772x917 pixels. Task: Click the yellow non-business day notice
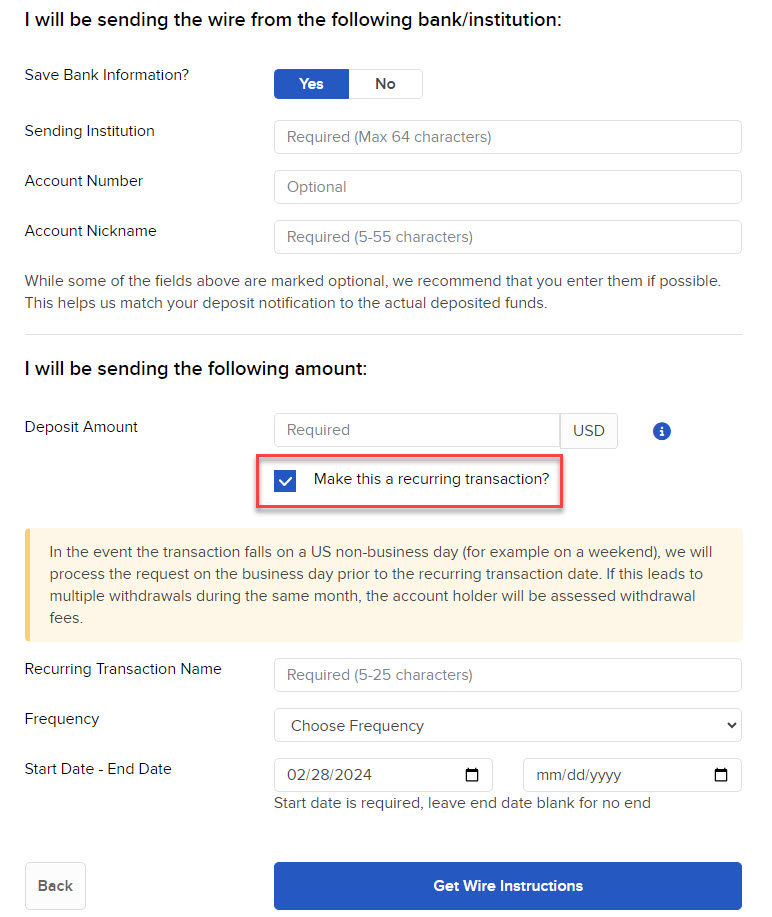pyautogui.click(x=385, y=580)
